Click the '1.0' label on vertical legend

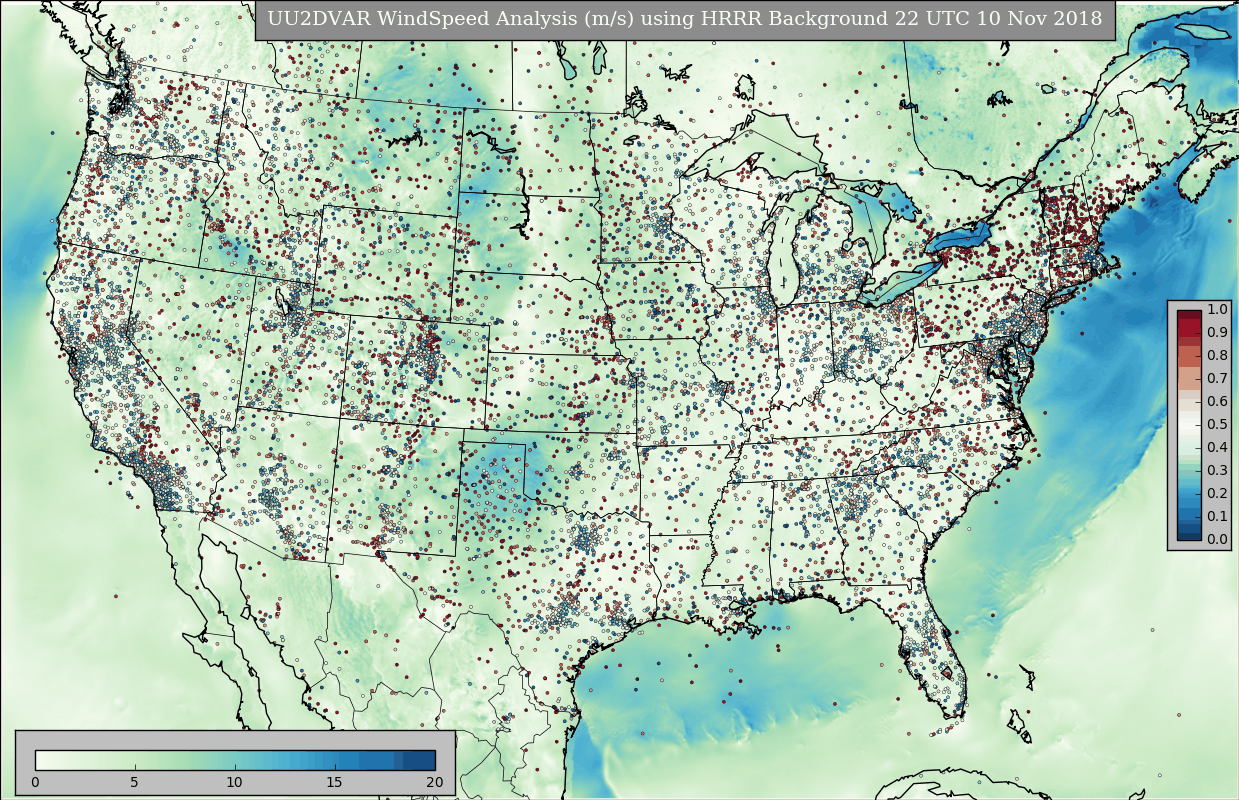[1218, 309]
